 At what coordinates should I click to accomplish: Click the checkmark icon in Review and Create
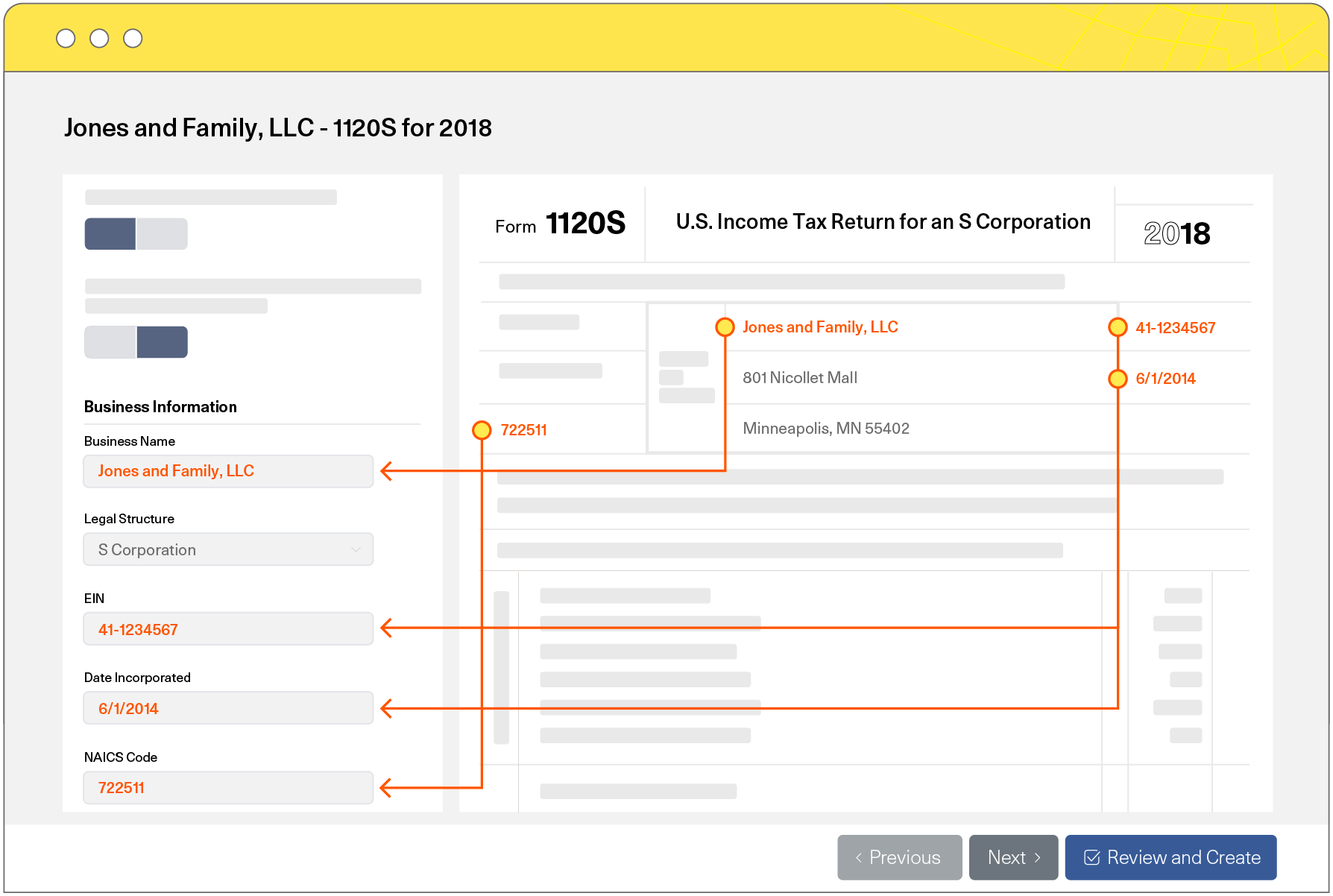coord(1091,858)
